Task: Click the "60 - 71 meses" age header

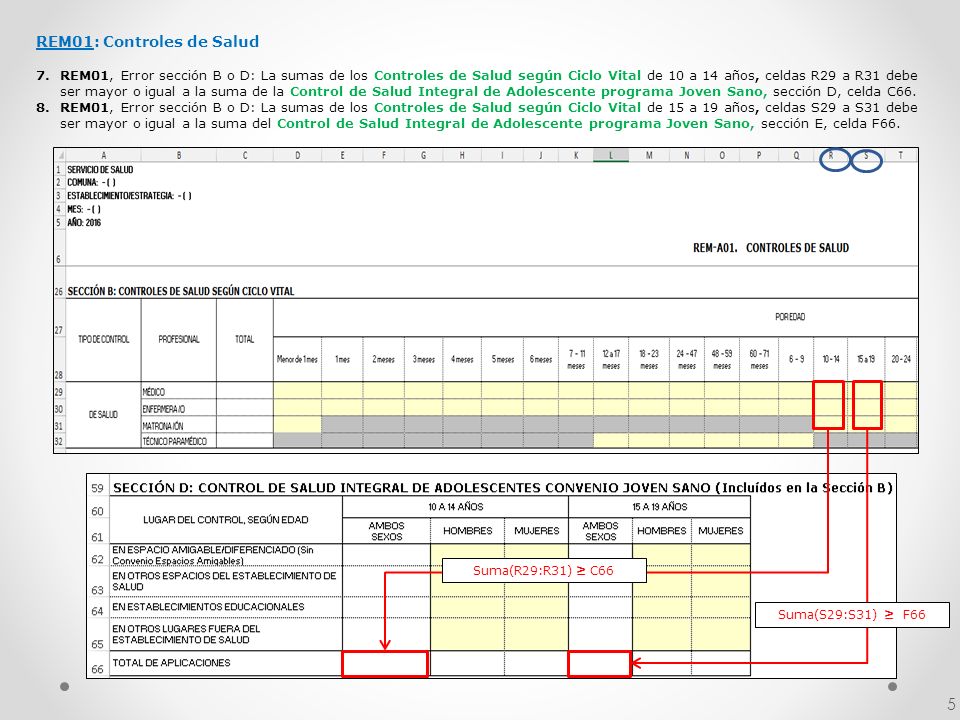Action: click(x=759, y=359)
